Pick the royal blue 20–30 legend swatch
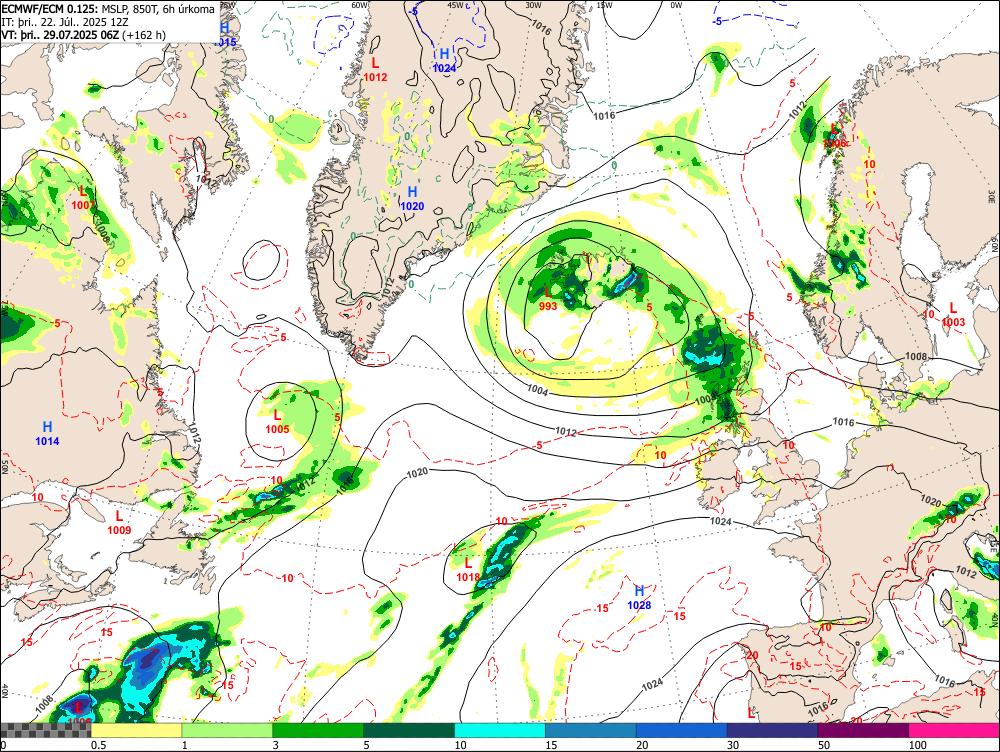 [682, 731]
